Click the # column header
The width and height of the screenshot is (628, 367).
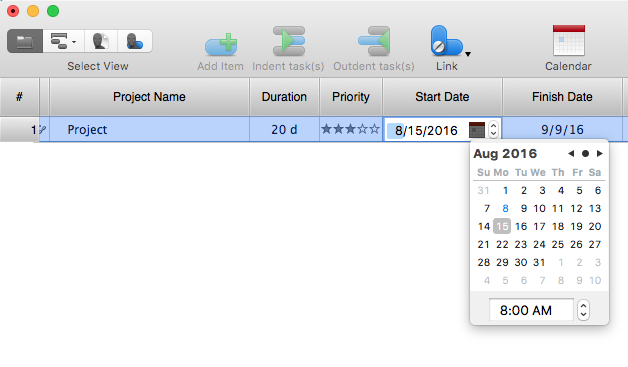point(19,97)
